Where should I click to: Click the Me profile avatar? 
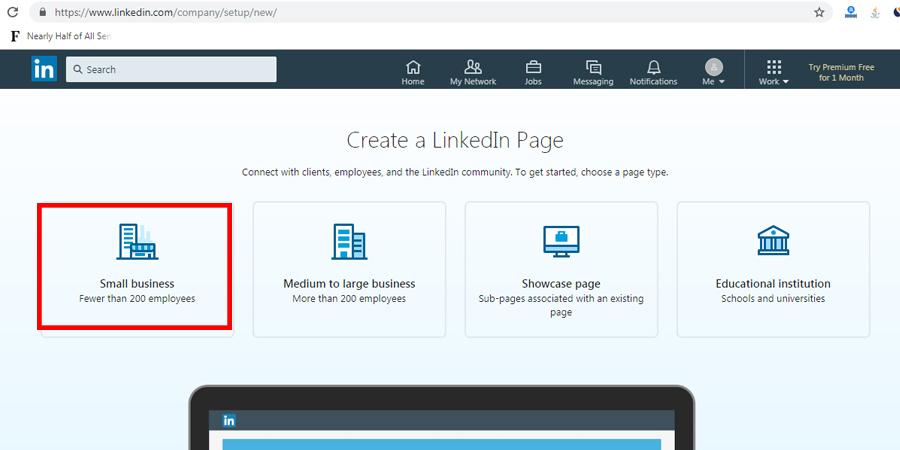pos(714,67)
